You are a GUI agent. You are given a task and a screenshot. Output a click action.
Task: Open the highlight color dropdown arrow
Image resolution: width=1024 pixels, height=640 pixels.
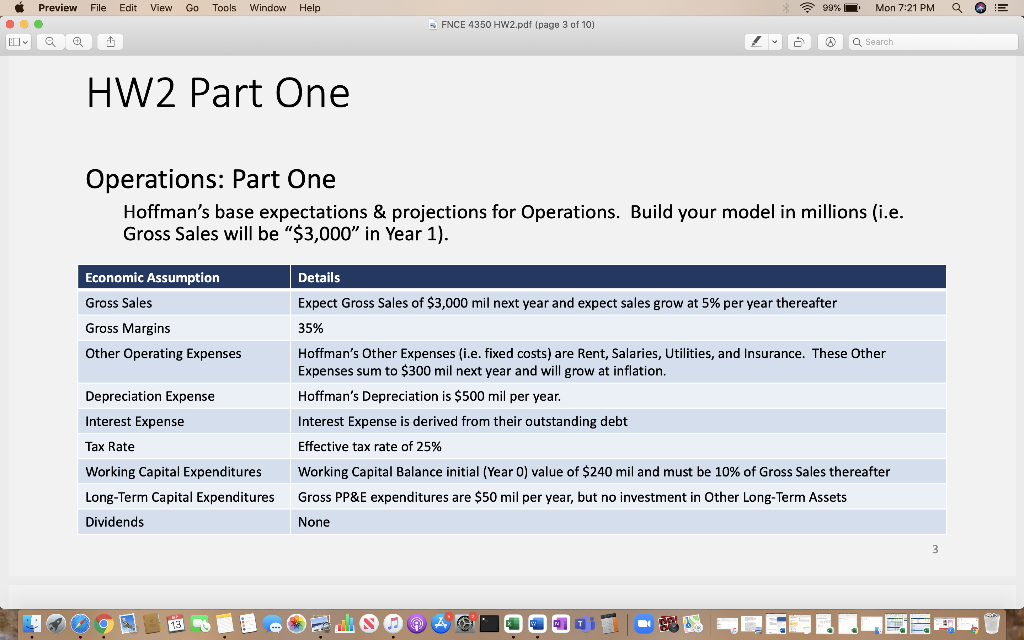tap(775, 42)
